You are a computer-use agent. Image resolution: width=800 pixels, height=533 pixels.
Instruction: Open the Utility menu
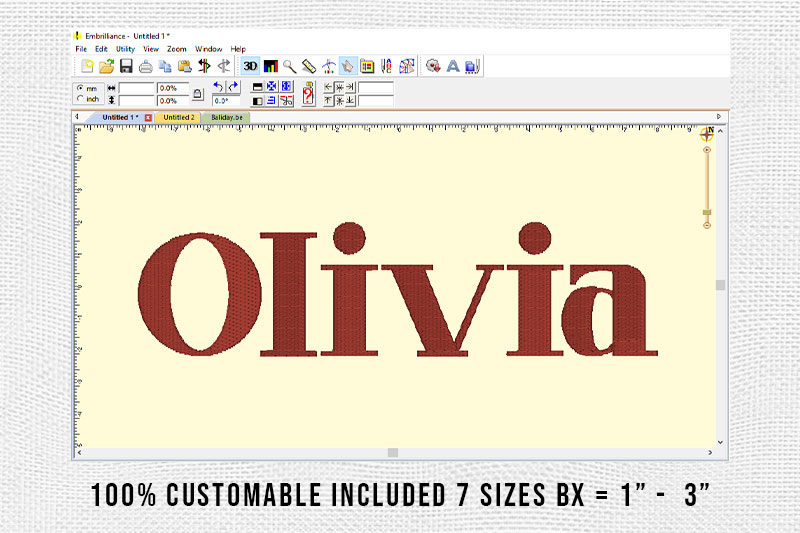pos(125,49)
